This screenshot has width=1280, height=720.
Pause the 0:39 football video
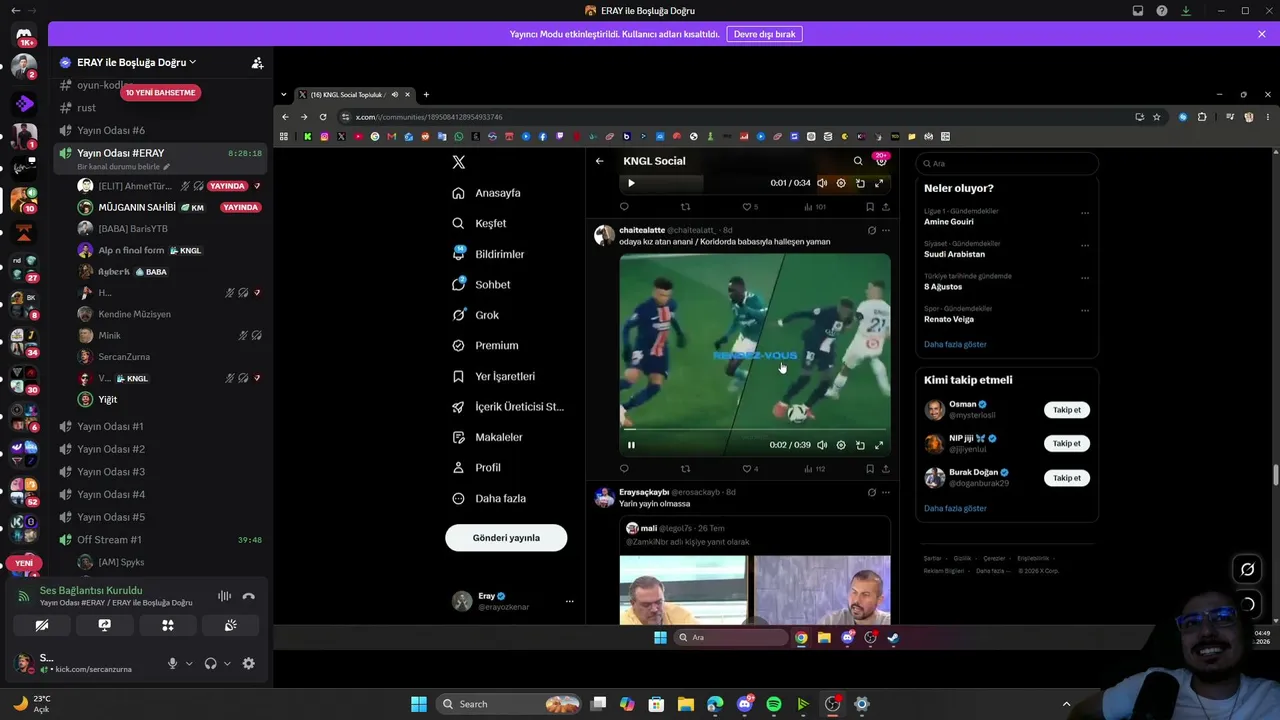click(x=631, y=445)
